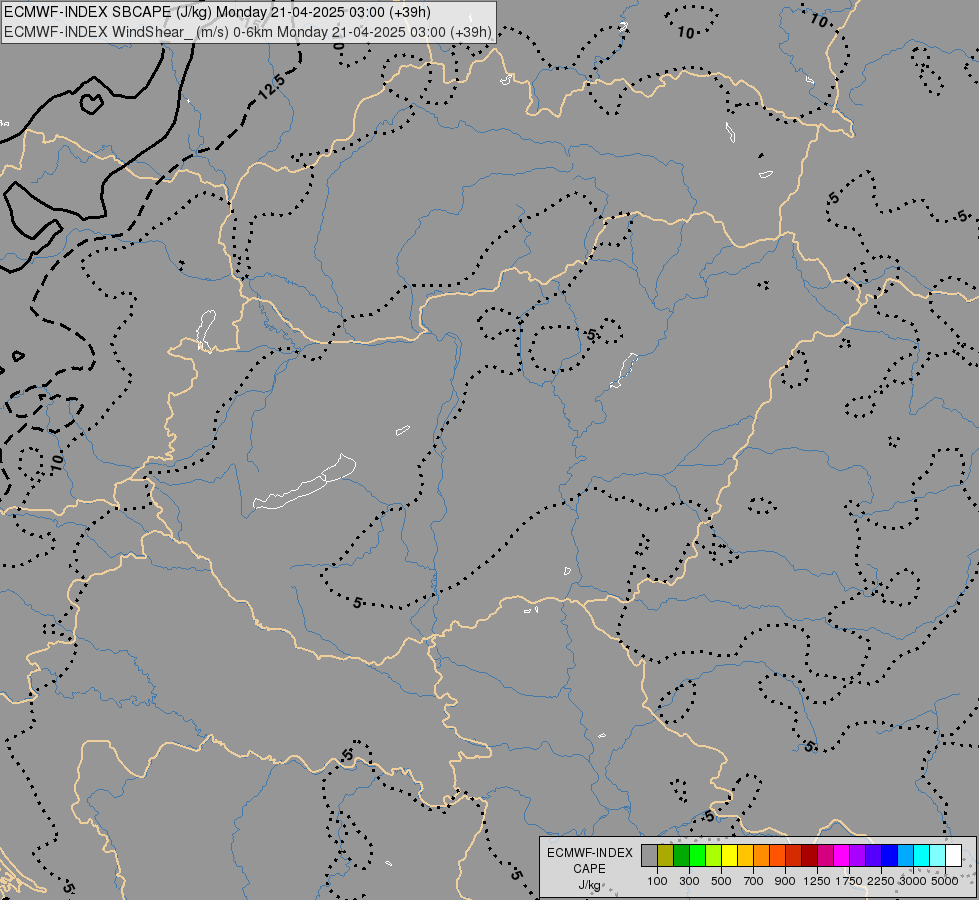Click the bright magenta swatch left of the 1750 tick

(842, 855)
